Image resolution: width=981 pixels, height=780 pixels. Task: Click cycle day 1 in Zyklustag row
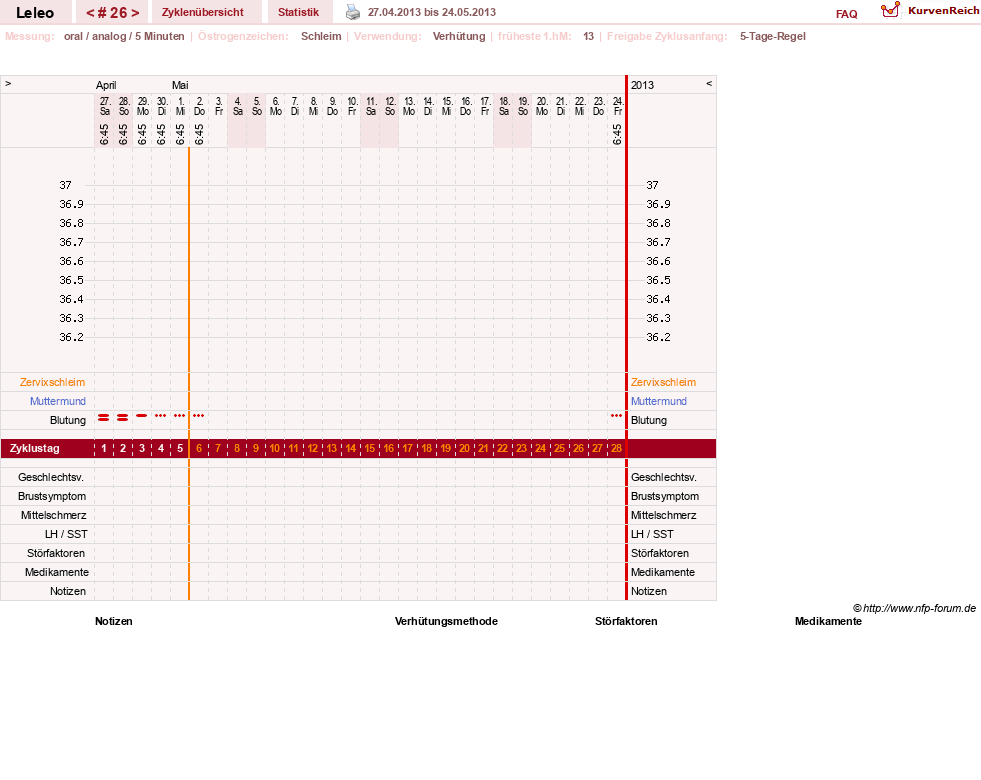click(x=104, y=448)
